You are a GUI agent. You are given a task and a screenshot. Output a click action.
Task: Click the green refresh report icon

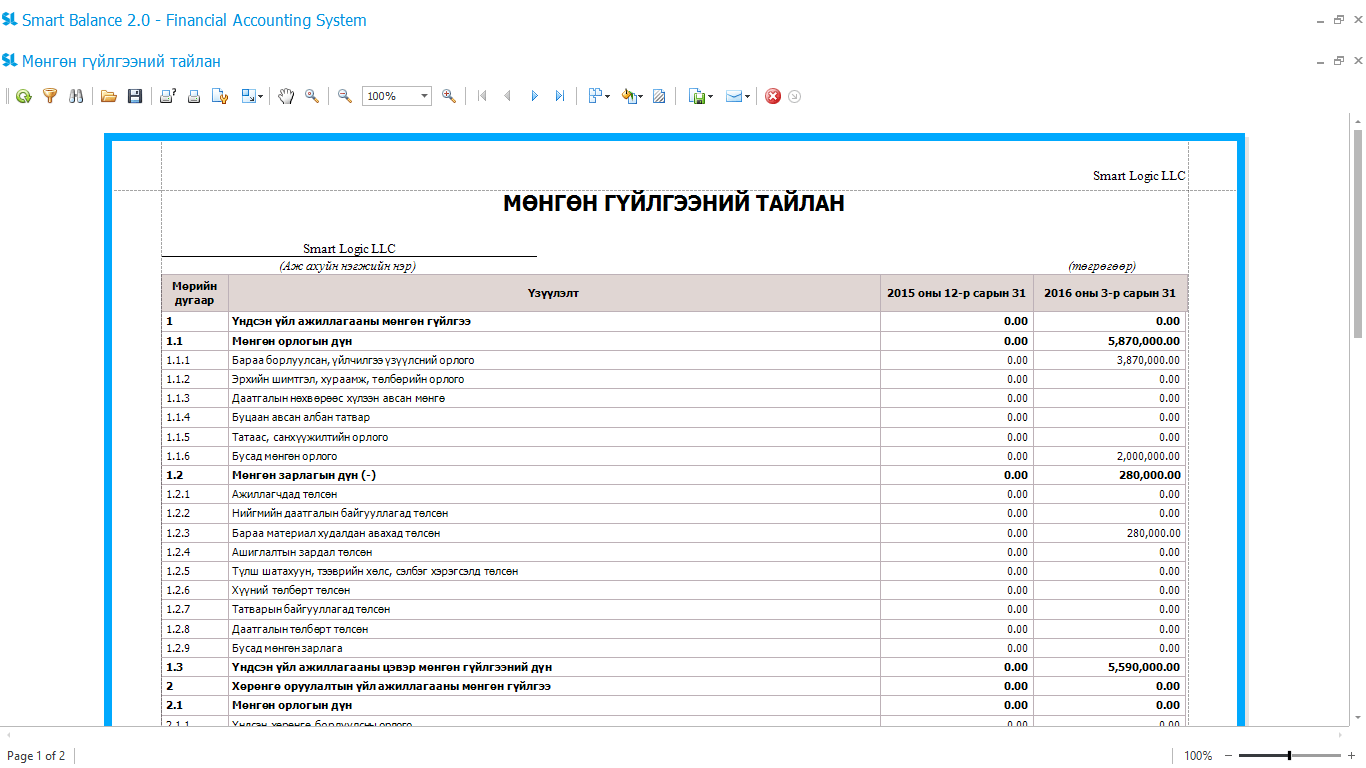pos(23,96)
